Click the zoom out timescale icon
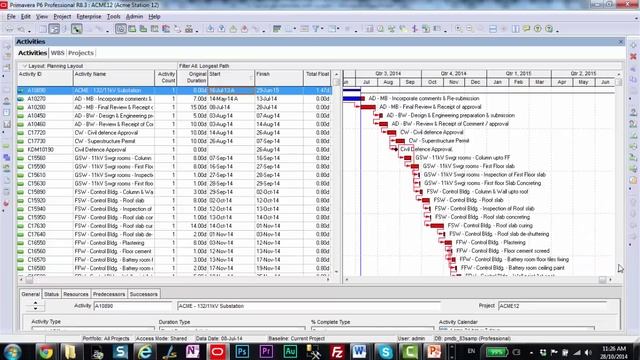The width and height of the screenshot is (640, 360). click(x=469, y=29)
